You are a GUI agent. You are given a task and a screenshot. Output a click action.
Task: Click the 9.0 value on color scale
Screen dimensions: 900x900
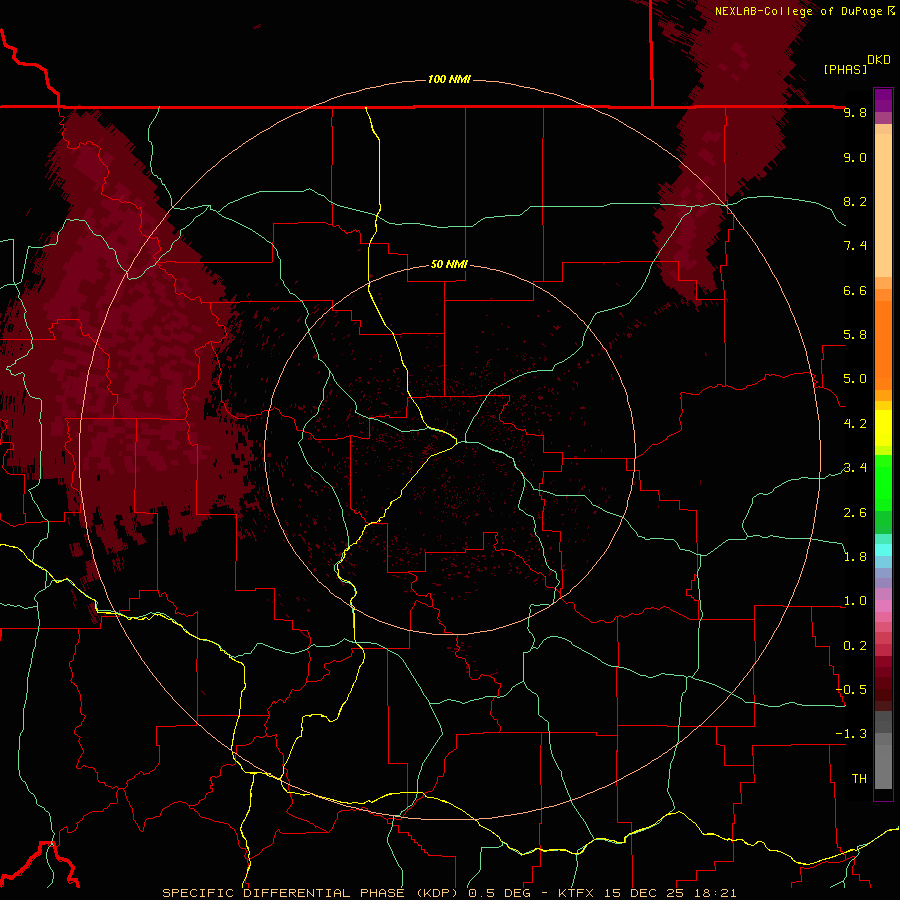click(x=855, y=157)
